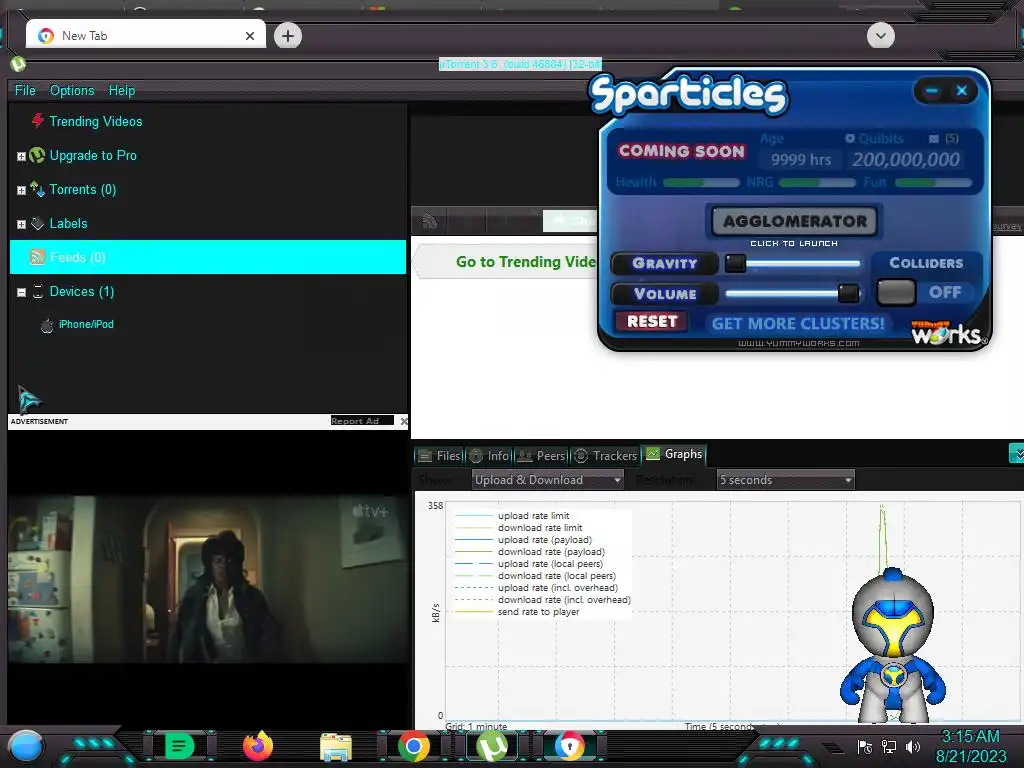Screen dimensions: 1024x768
Task: Click the Apple TV+ video advertisement
Action: pos(209,579)
